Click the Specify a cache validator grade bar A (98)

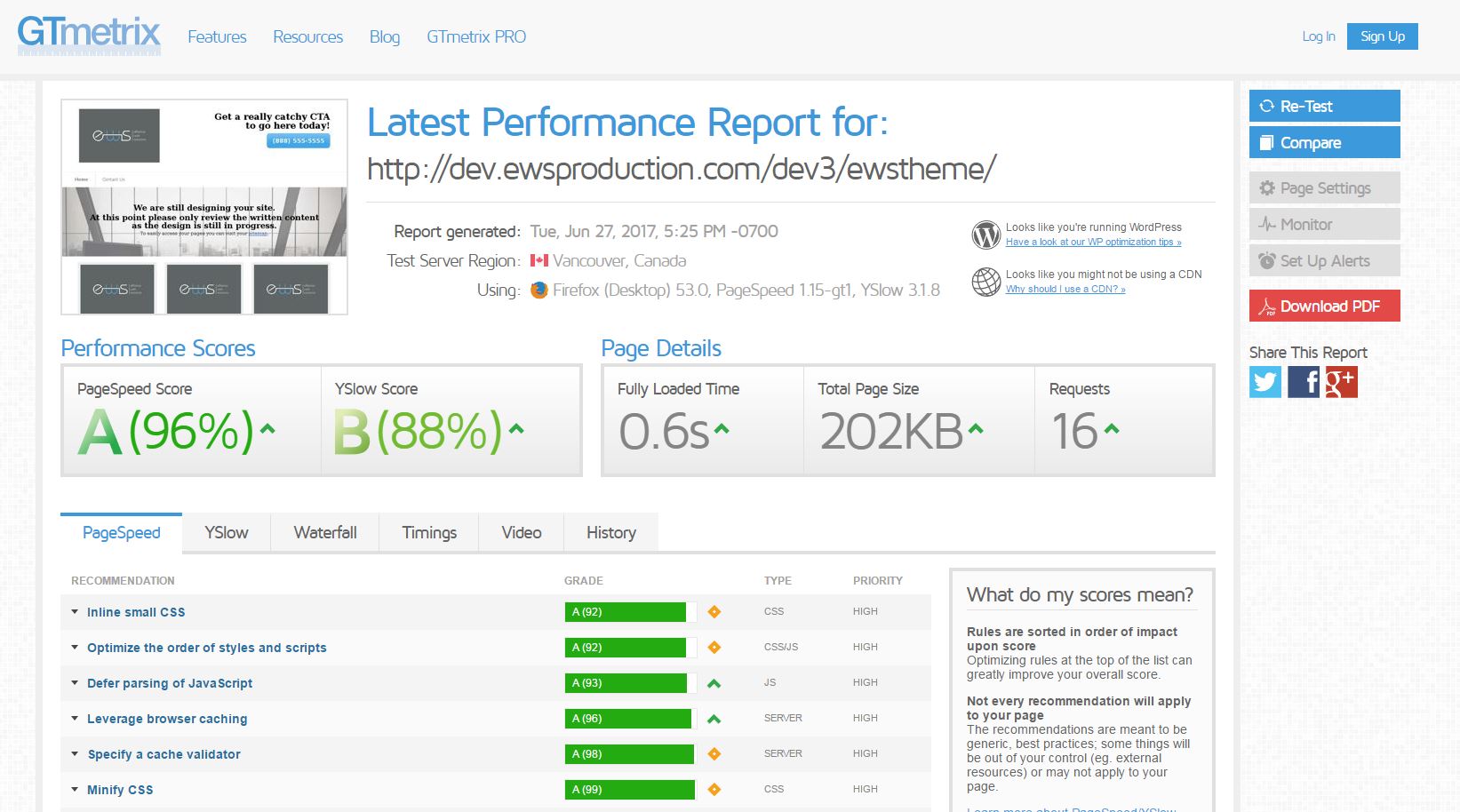pos(629,753)
